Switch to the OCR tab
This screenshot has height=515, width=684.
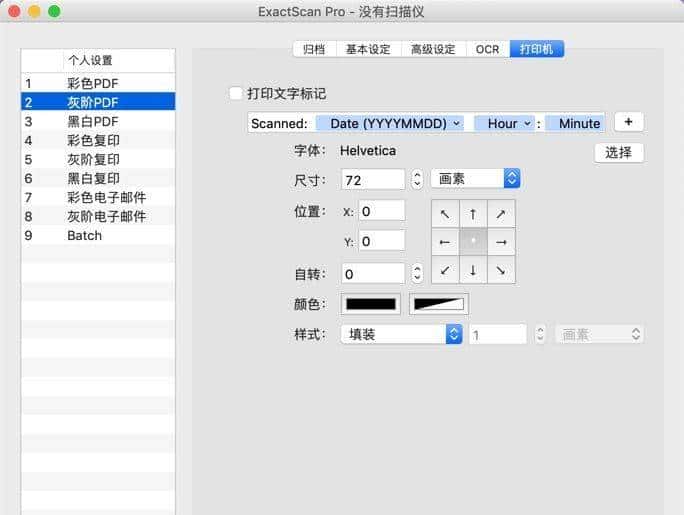click(487, 49)
